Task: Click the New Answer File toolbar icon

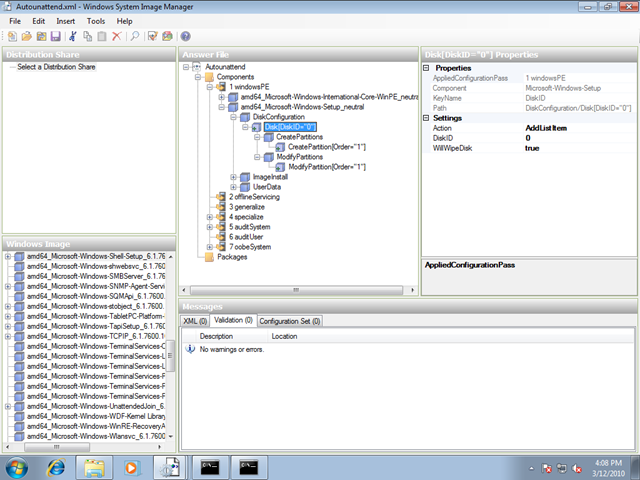Action: (12, 36)
